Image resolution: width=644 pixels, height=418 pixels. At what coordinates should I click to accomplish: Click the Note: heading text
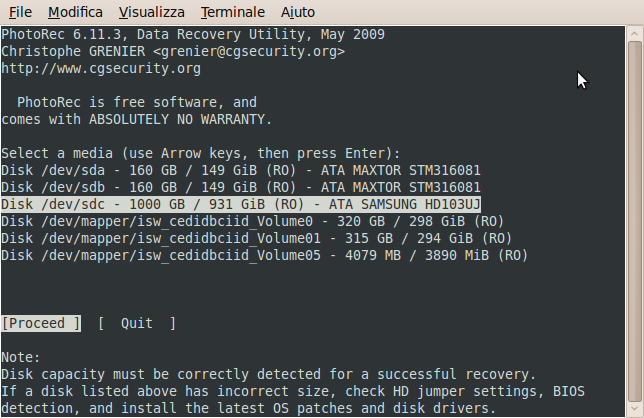[21, 357]
